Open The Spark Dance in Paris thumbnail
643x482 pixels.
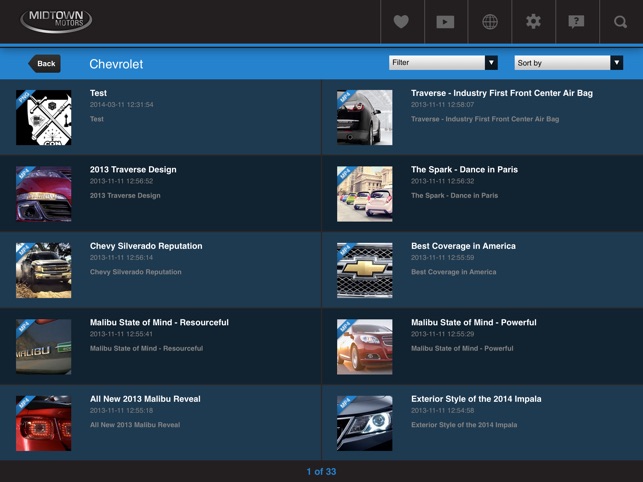(365, 194)
